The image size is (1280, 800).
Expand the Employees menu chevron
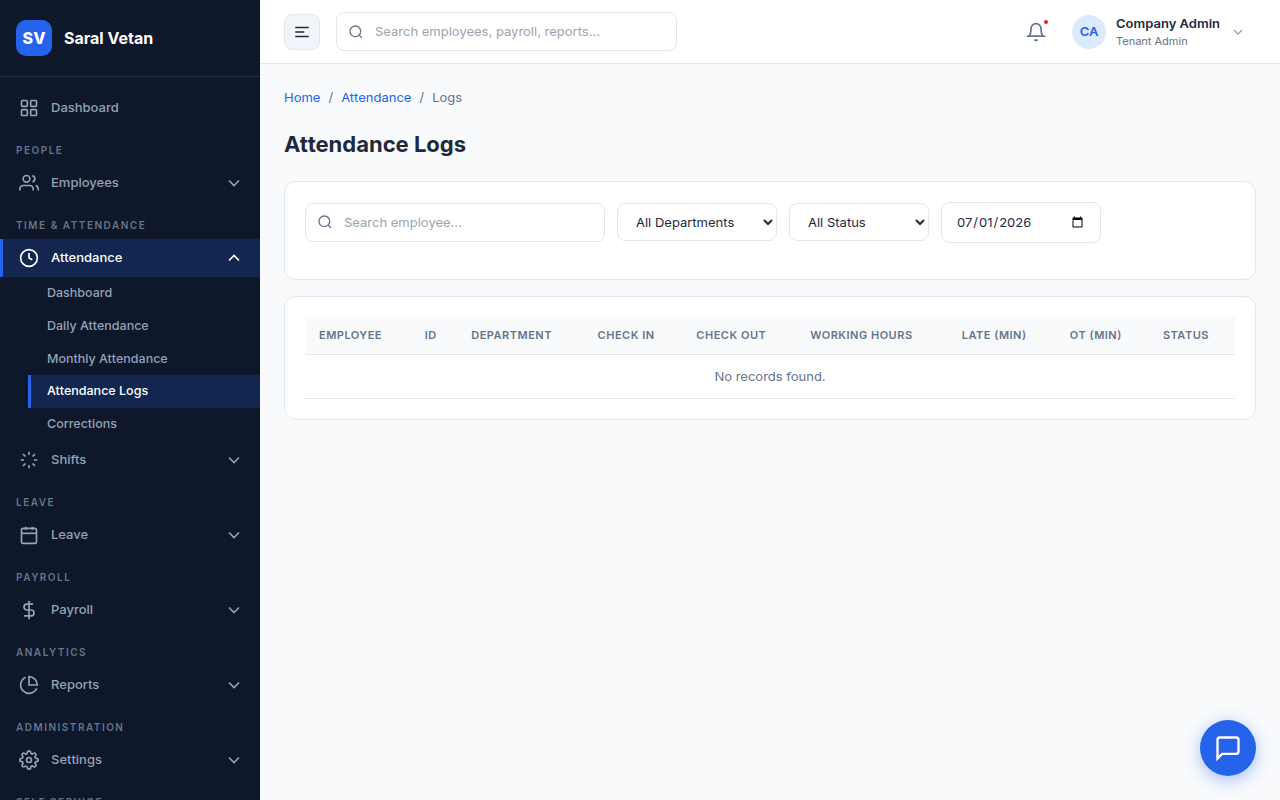pos(234,183)
